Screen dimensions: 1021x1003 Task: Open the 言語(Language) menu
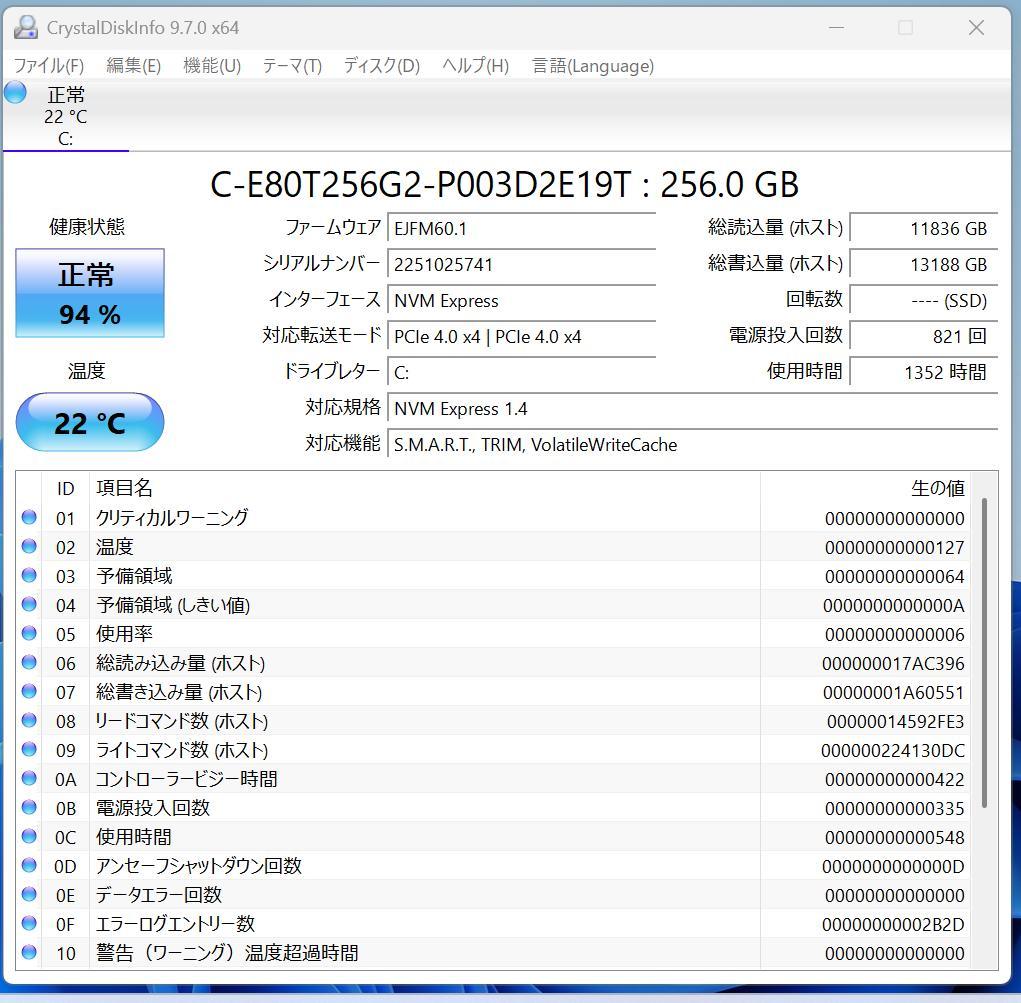point(593,66)
